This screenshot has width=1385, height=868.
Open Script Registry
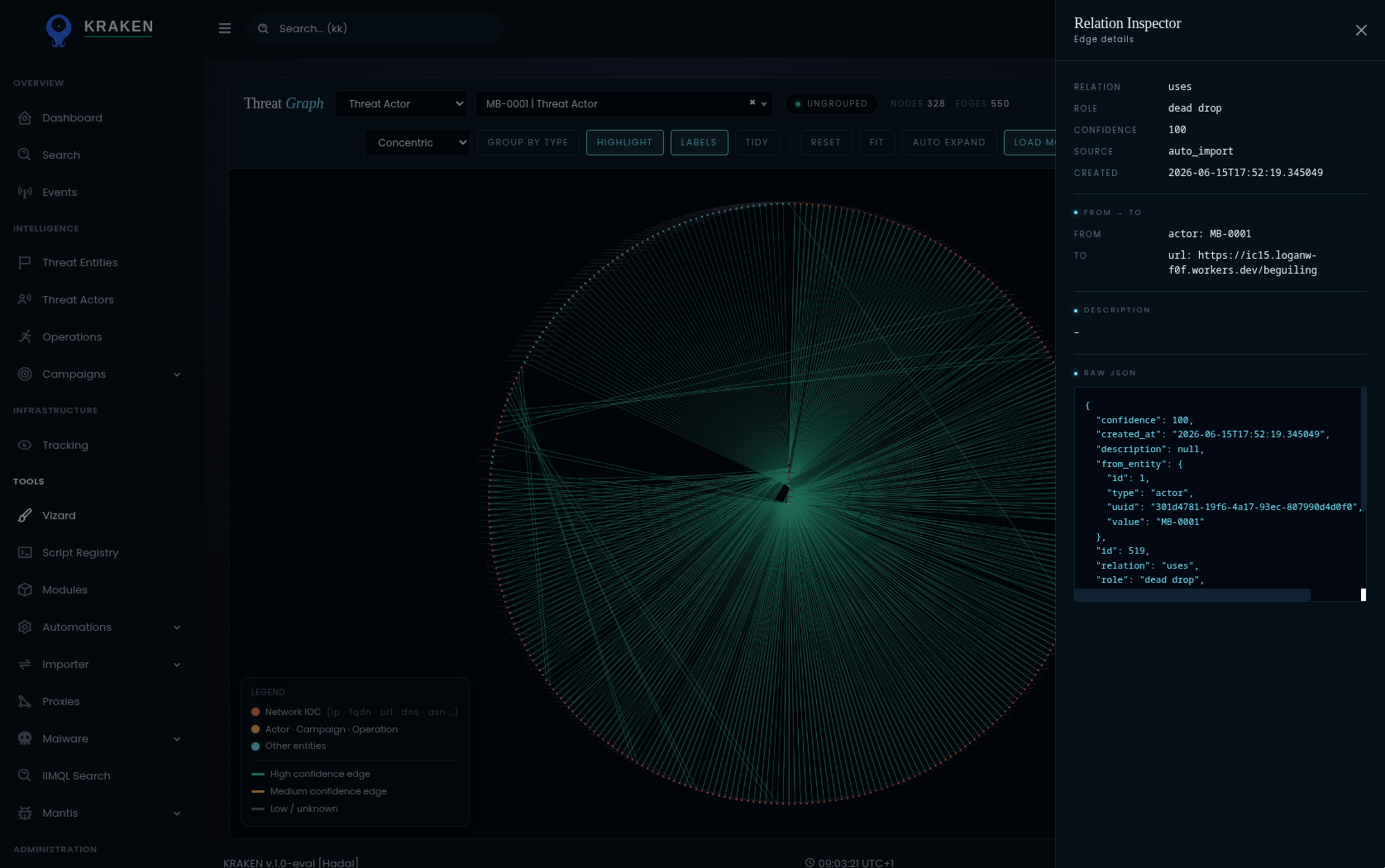click(80, 553)
